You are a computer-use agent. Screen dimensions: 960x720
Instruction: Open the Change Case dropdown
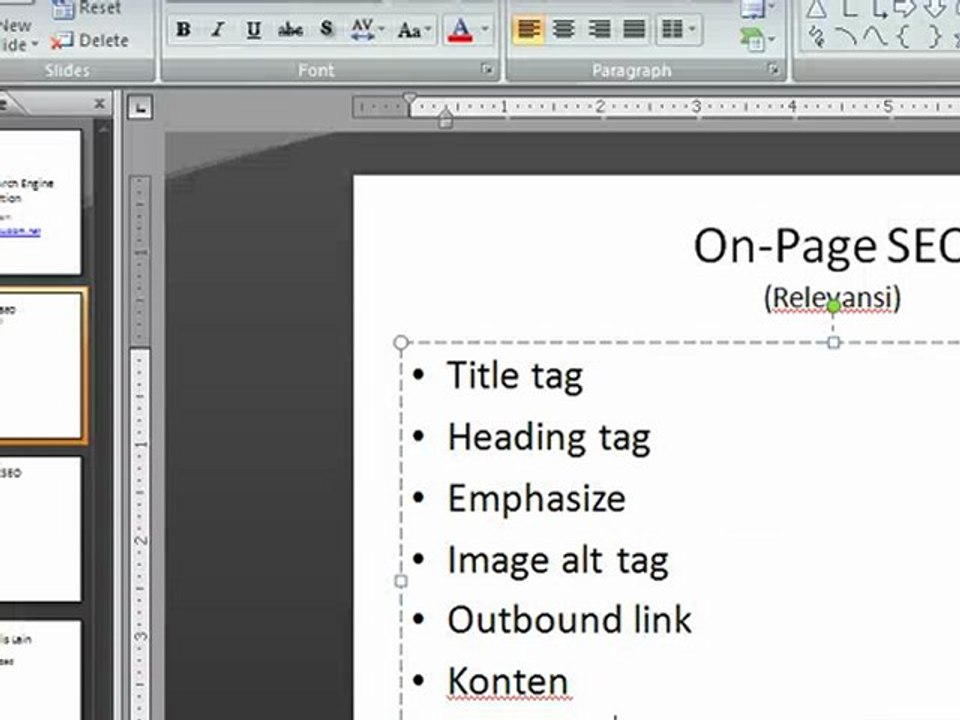tap(414, 29)
